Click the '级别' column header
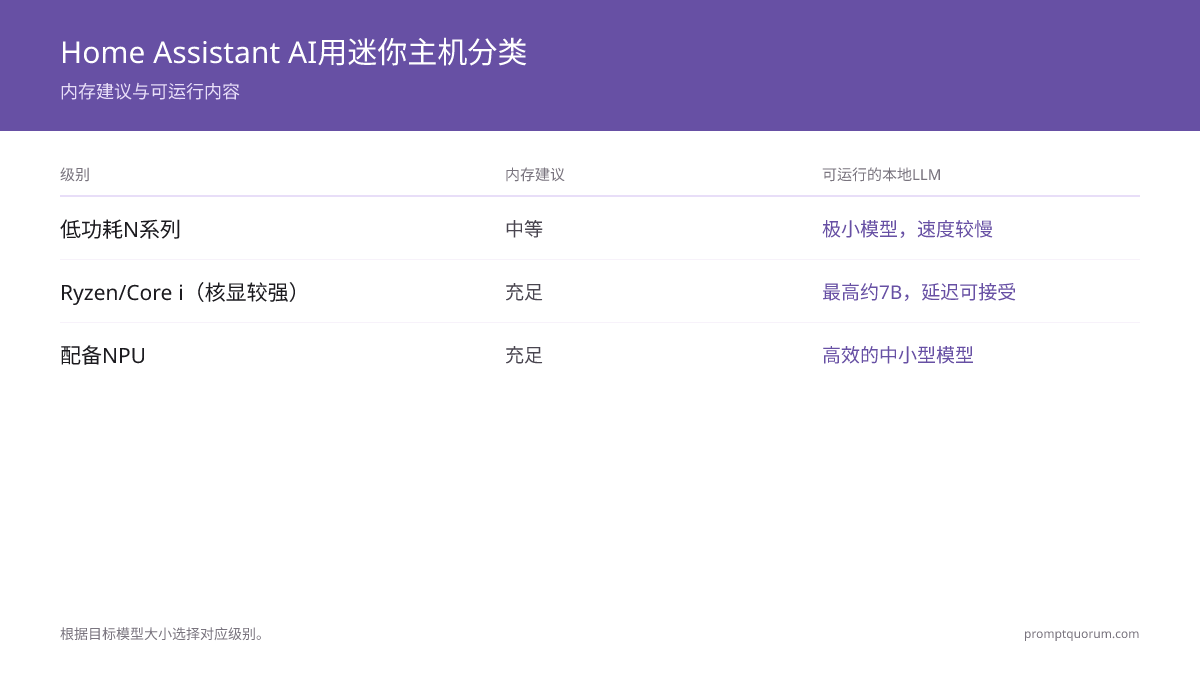 75,175
